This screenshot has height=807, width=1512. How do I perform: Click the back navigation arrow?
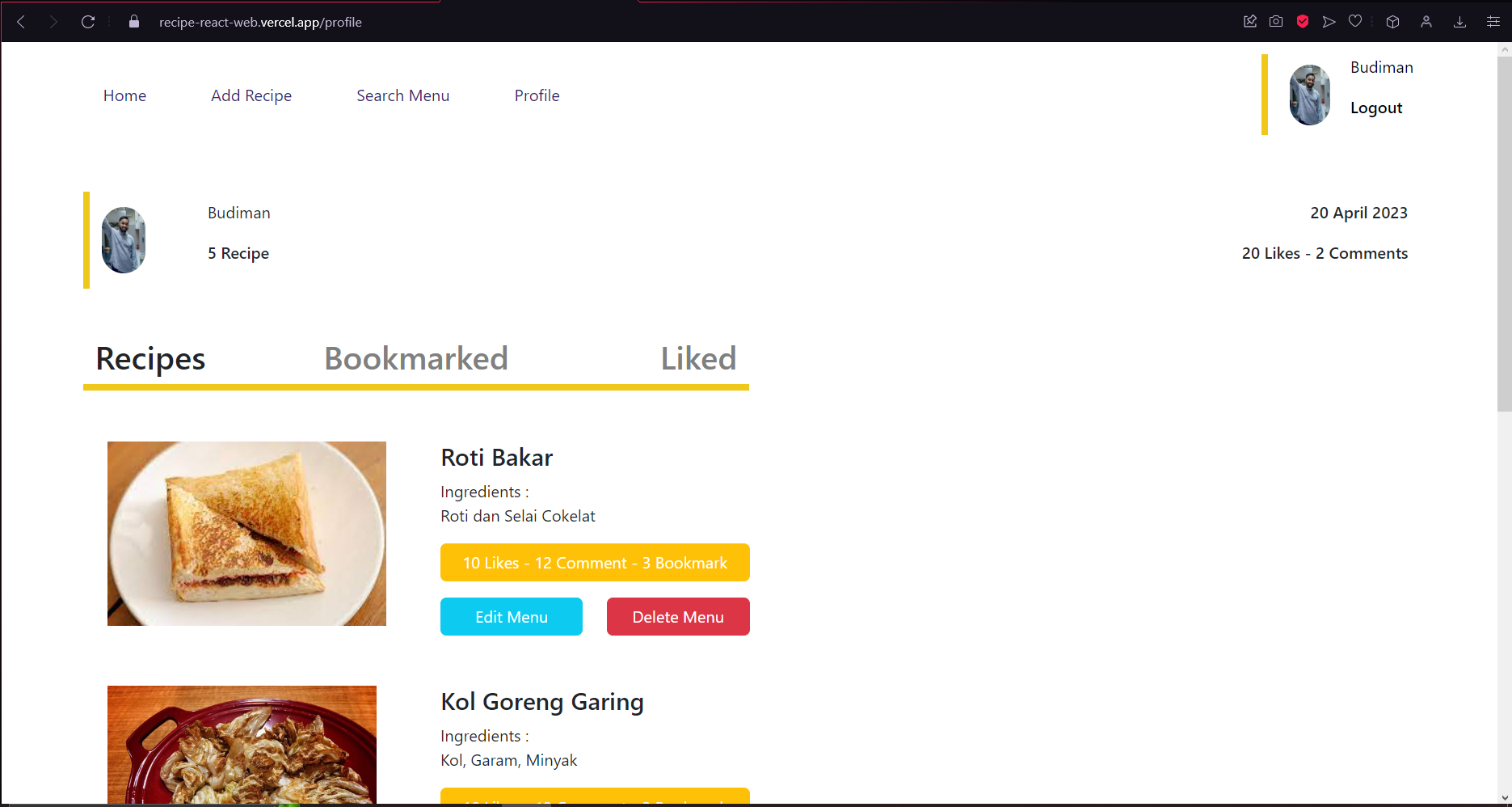pos(21,22)
